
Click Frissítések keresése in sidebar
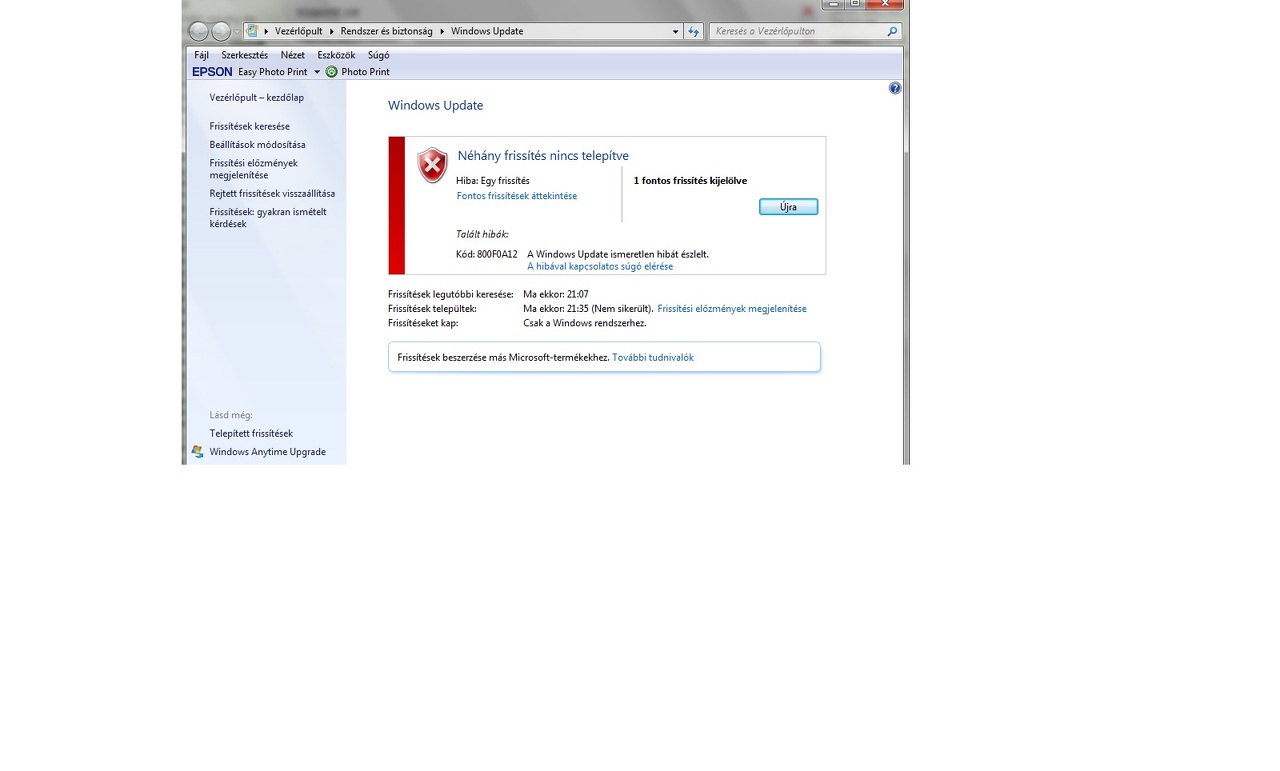(x=250, y=127)
